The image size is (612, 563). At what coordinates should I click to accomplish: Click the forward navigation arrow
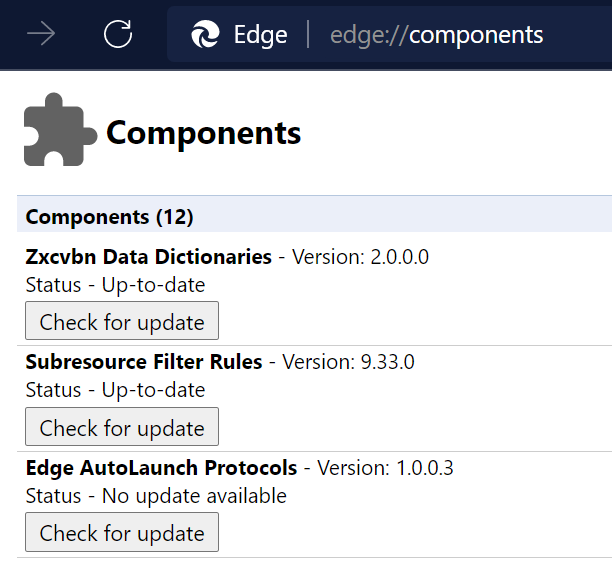coord(41,35)
